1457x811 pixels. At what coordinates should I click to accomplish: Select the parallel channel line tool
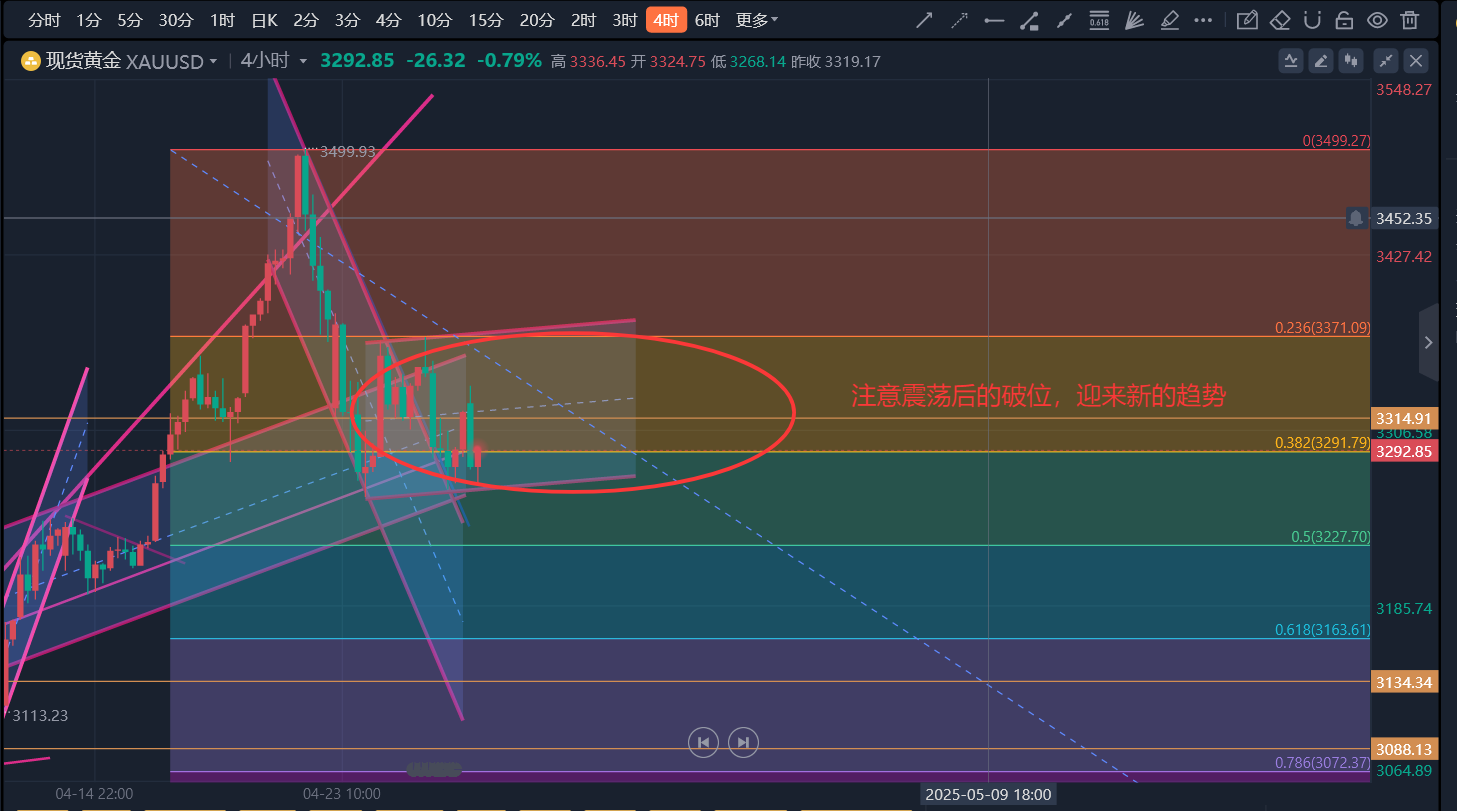click(1064, 20)
